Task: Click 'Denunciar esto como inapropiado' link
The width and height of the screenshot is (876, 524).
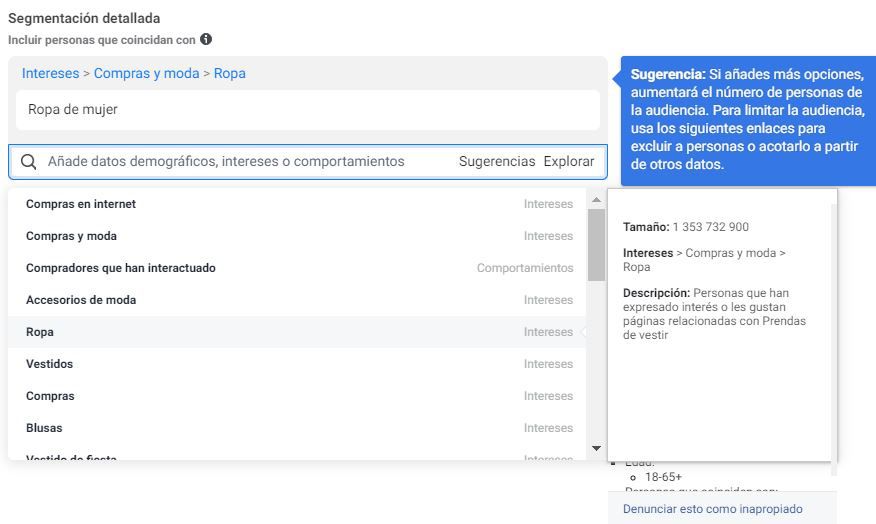Action: tap(712, 509)
